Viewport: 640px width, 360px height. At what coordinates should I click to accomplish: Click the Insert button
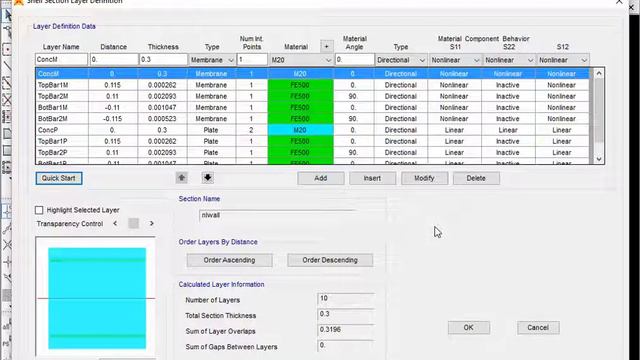coord(372,178)
